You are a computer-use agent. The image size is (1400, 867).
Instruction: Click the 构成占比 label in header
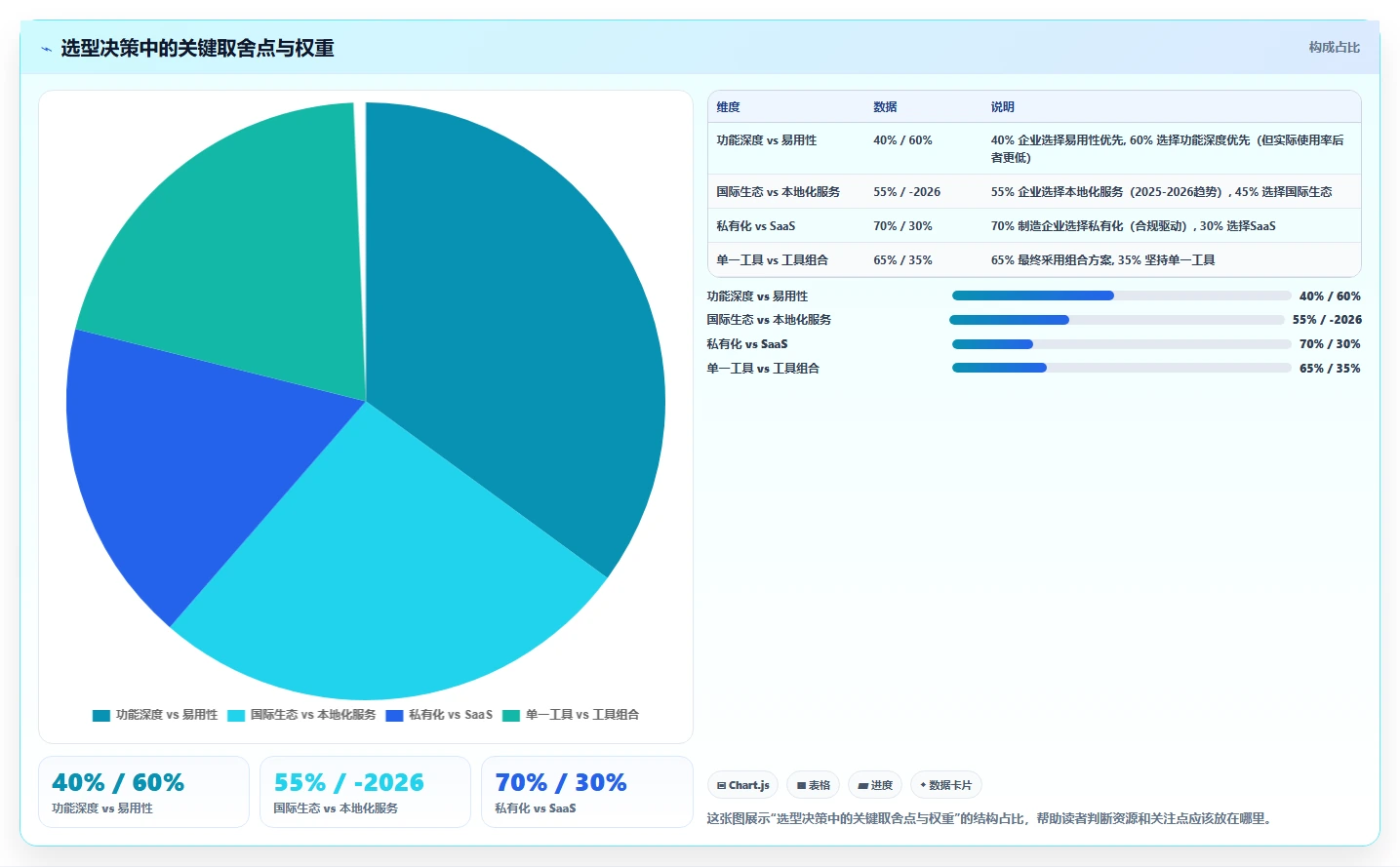point(1334,47)
